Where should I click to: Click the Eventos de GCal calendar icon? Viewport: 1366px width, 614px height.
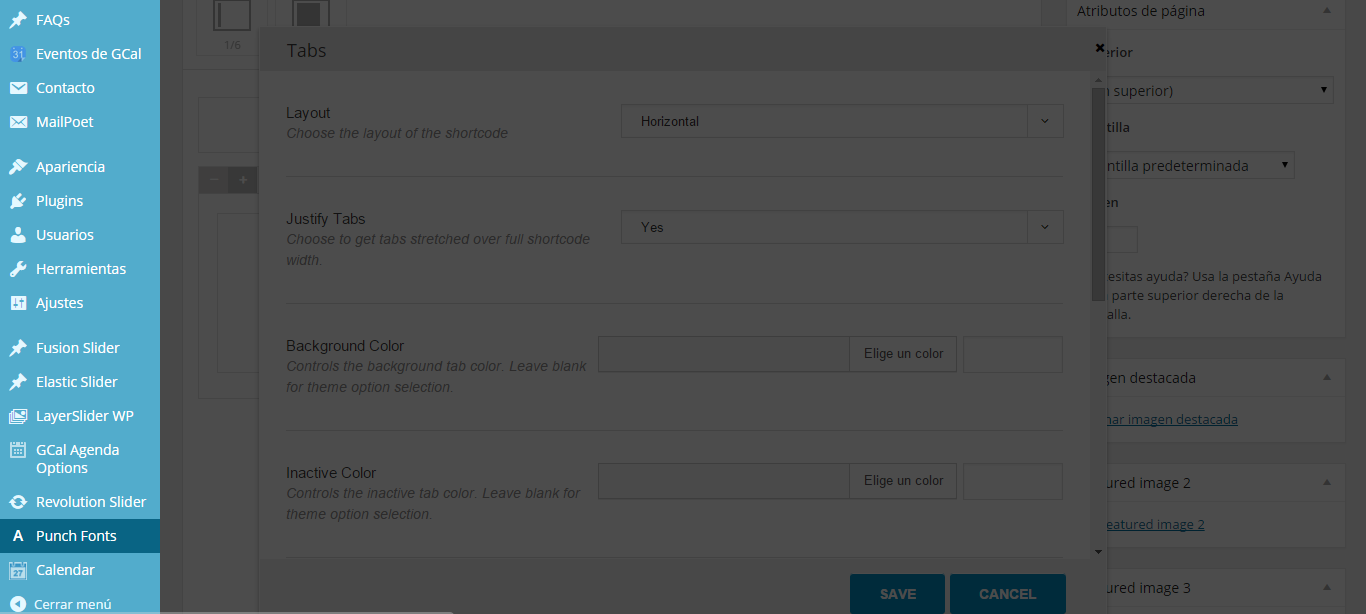(x=18, y=54)
